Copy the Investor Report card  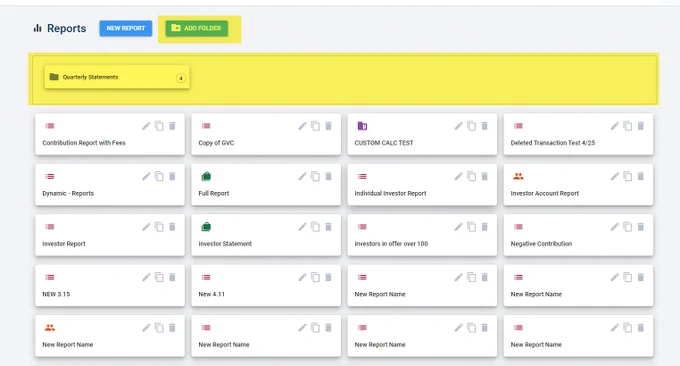[159, 227]
